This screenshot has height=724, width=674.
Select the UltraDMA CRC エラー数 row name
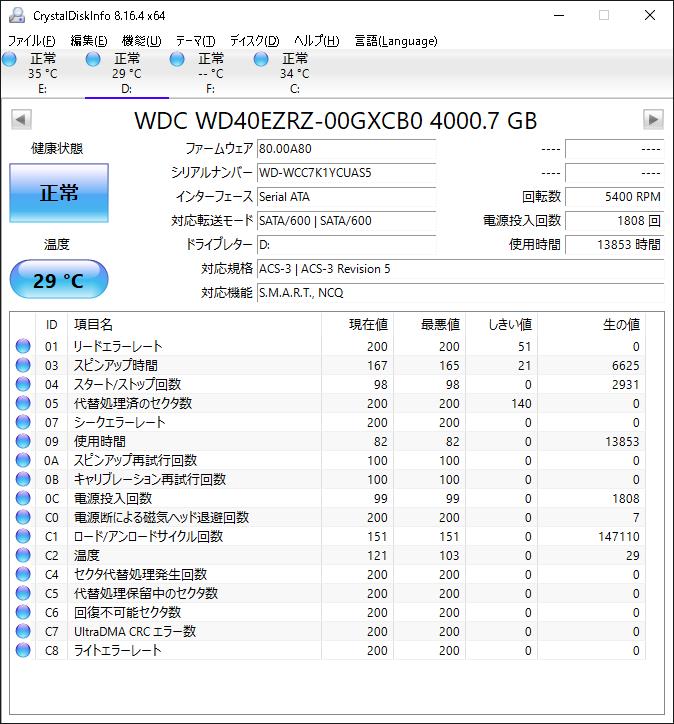[x=135, y=631]
